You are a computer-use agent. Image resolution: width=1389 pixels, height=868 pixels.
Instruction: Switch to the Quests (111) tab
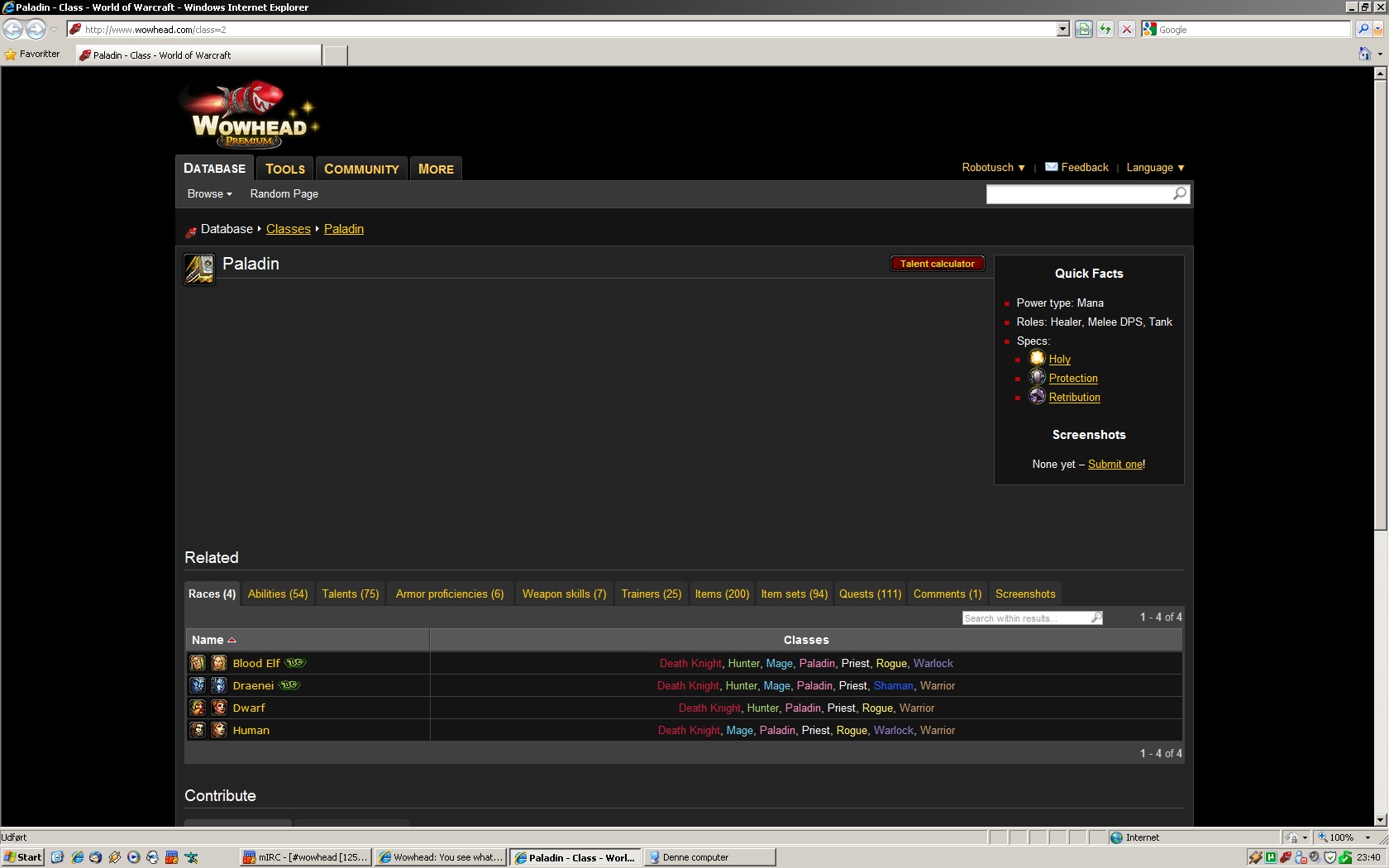(x=870, y=594)
